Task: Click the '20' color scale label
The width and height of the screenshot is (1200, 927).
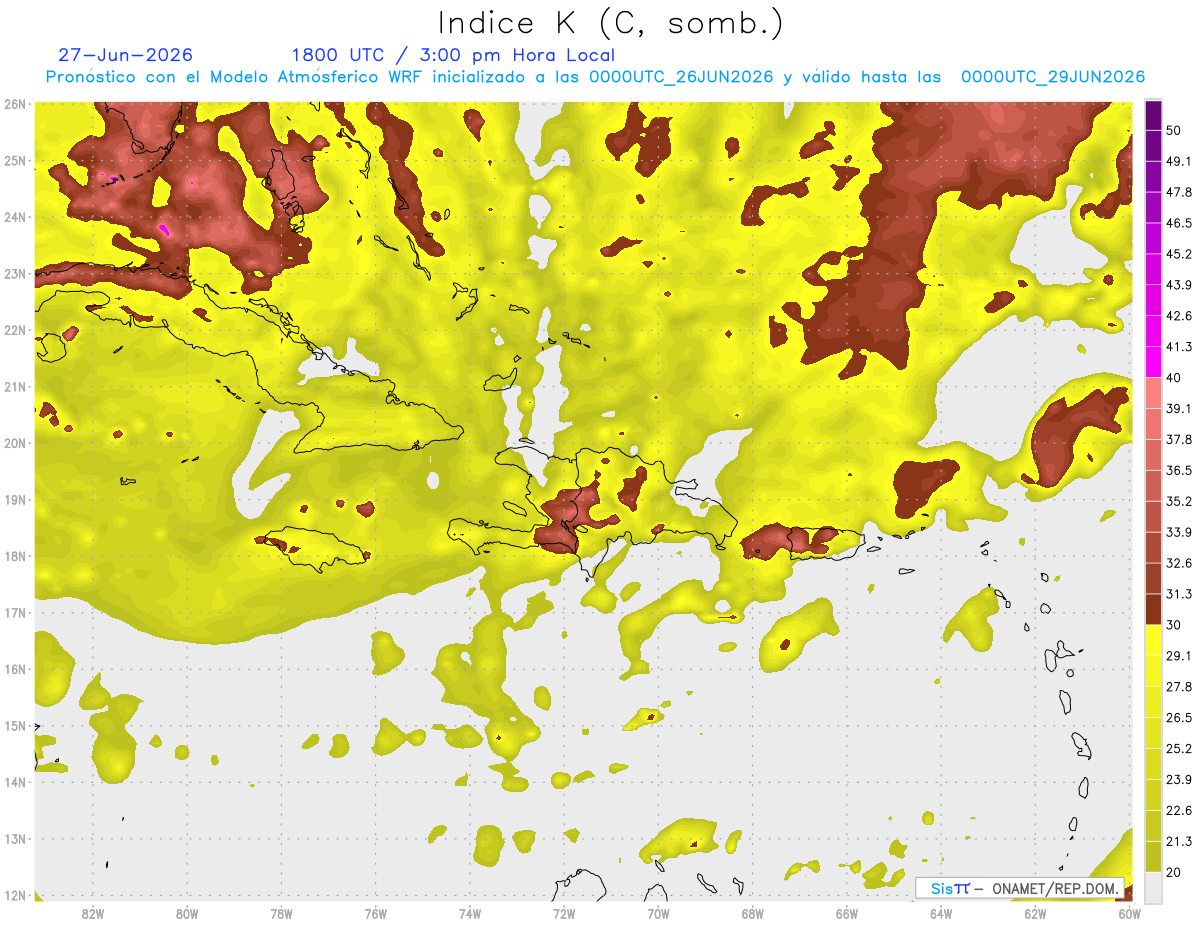Action: [1175, 872]
